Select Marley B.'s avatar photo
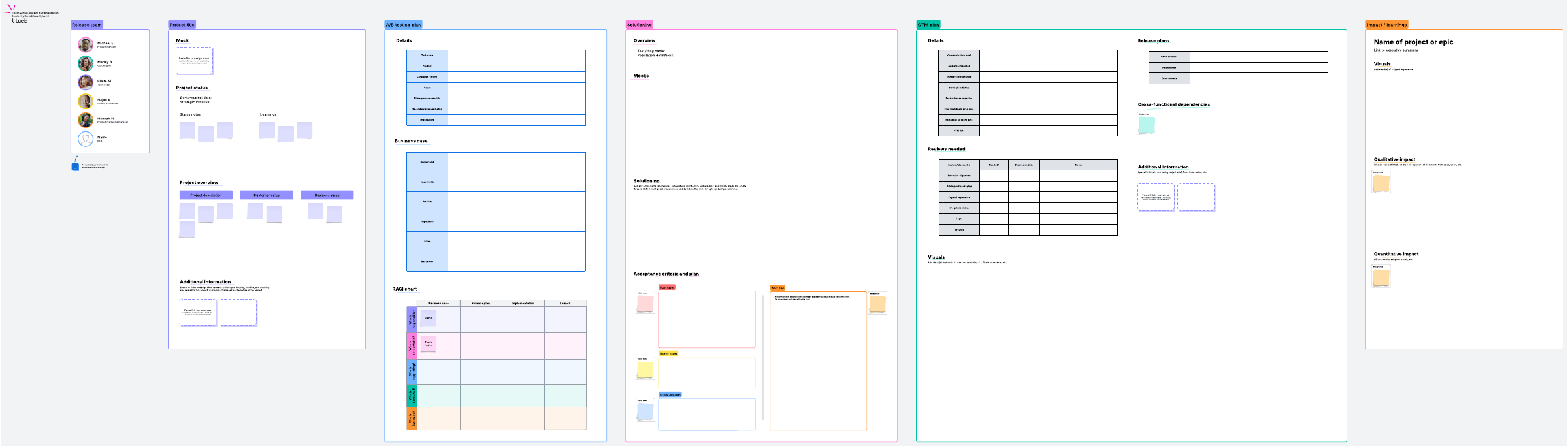 [x=86, y=63]
